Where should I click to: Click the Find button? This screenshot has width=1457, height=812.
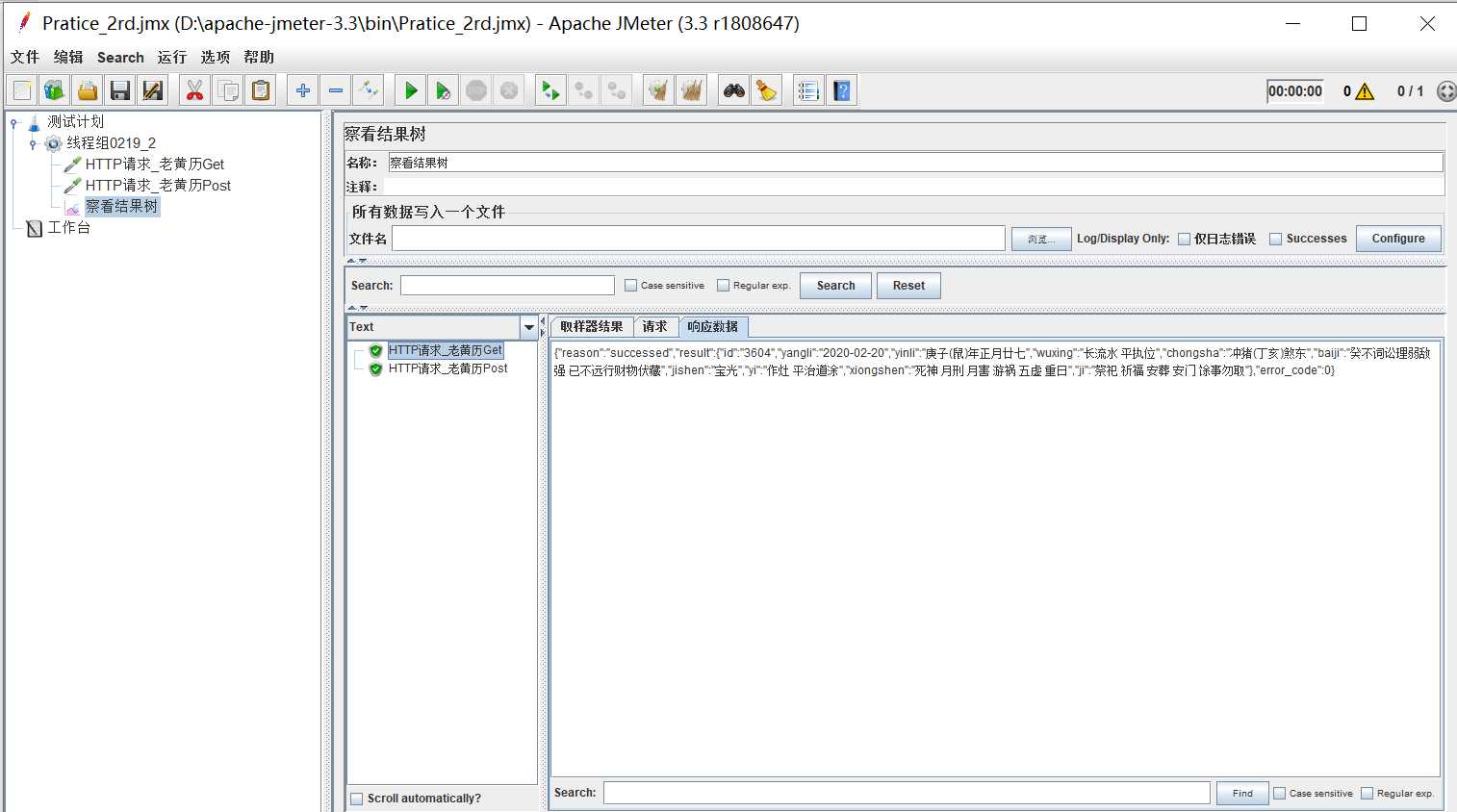[1242, 794]
